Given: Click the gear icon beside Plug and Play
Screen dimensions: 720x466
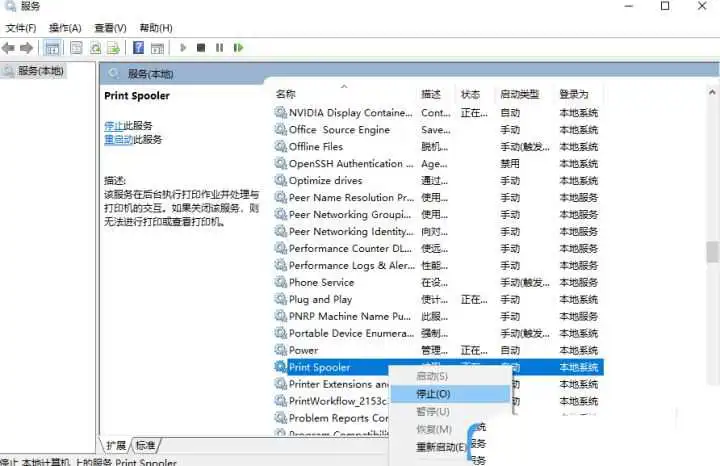Looking at the screenshot, I should [280, 299].
